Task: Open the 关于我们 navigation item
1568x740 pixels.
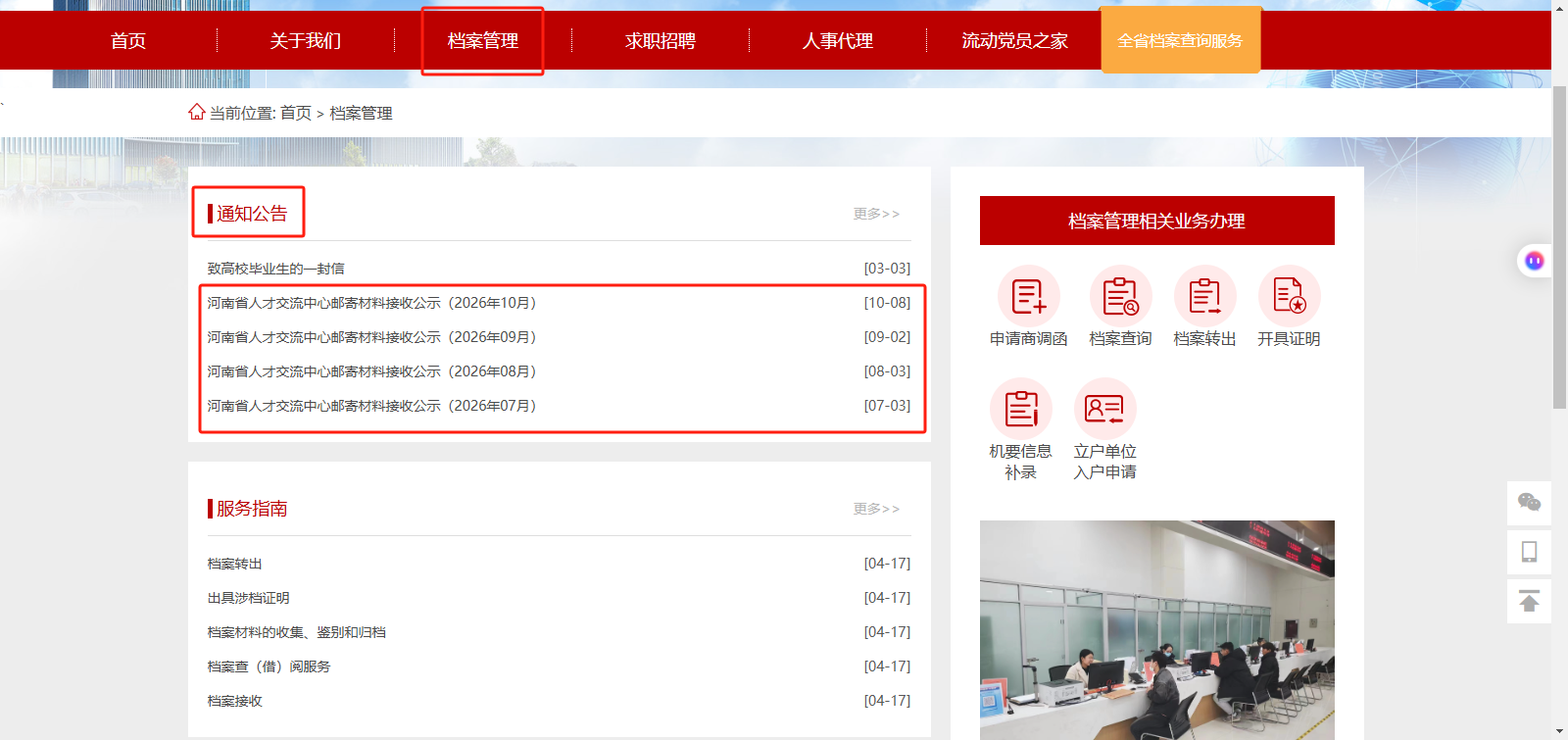Action: coord(306,41)
